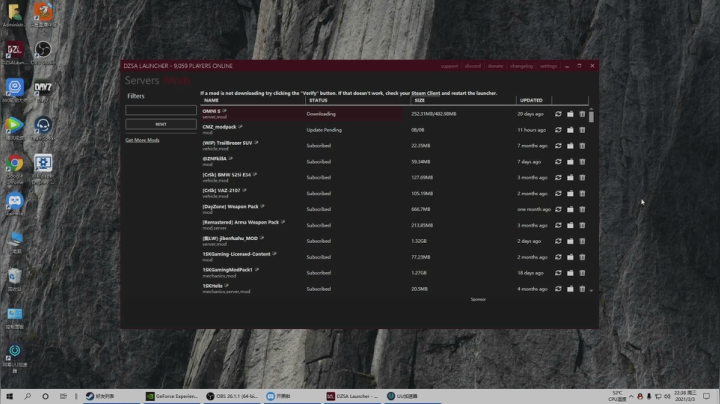Verify 1SKGaming-Licensed-Content mod
The image size is (720, 404).
pos(558,257)
